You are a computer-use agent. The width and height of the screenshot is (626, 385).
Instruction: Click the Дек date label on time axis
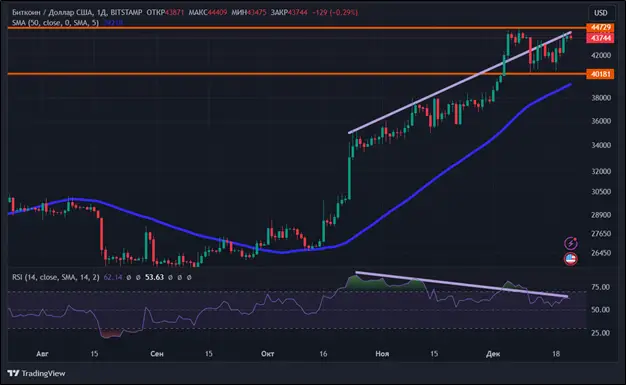click(493, 354)
